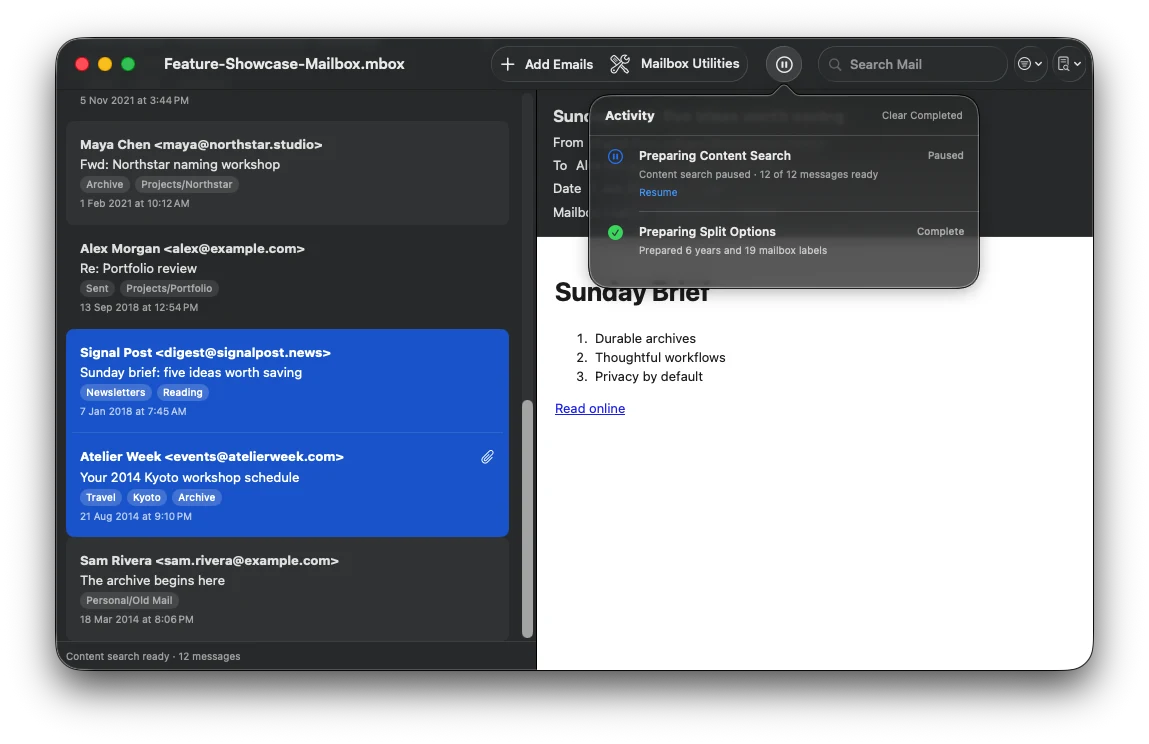Click the 7 Jan 2018 at 7:45 AM date

tap(133, 412)
